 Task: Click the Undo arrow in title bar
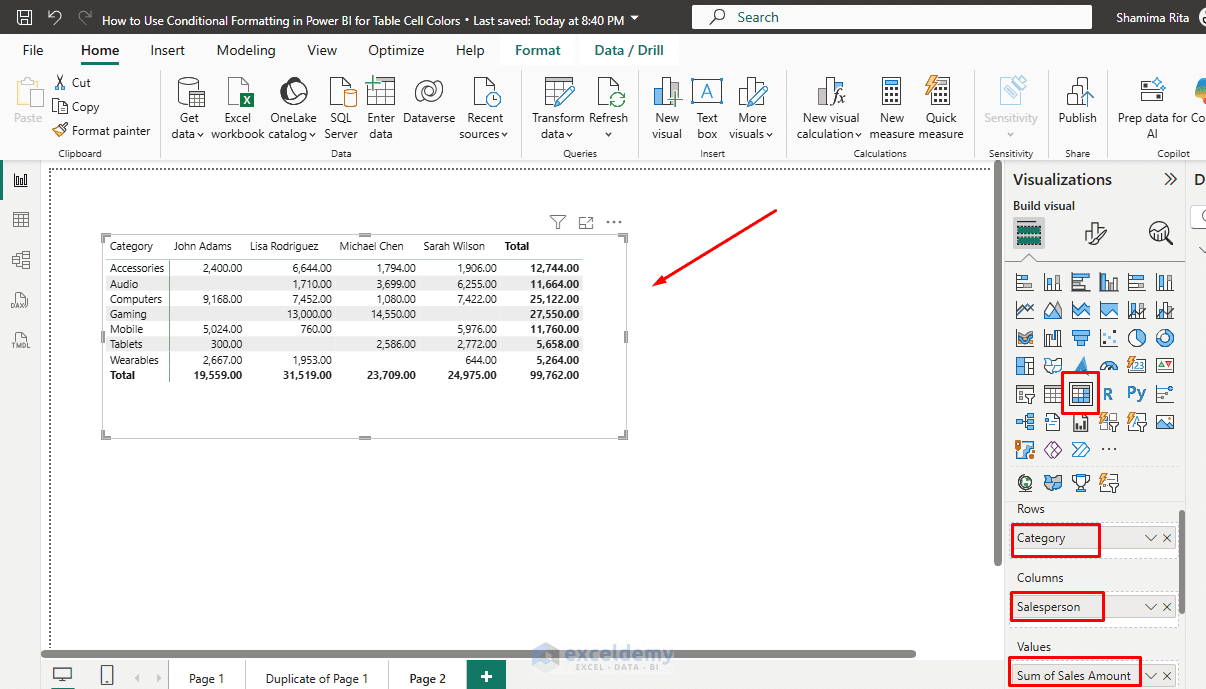click(55, 18)
